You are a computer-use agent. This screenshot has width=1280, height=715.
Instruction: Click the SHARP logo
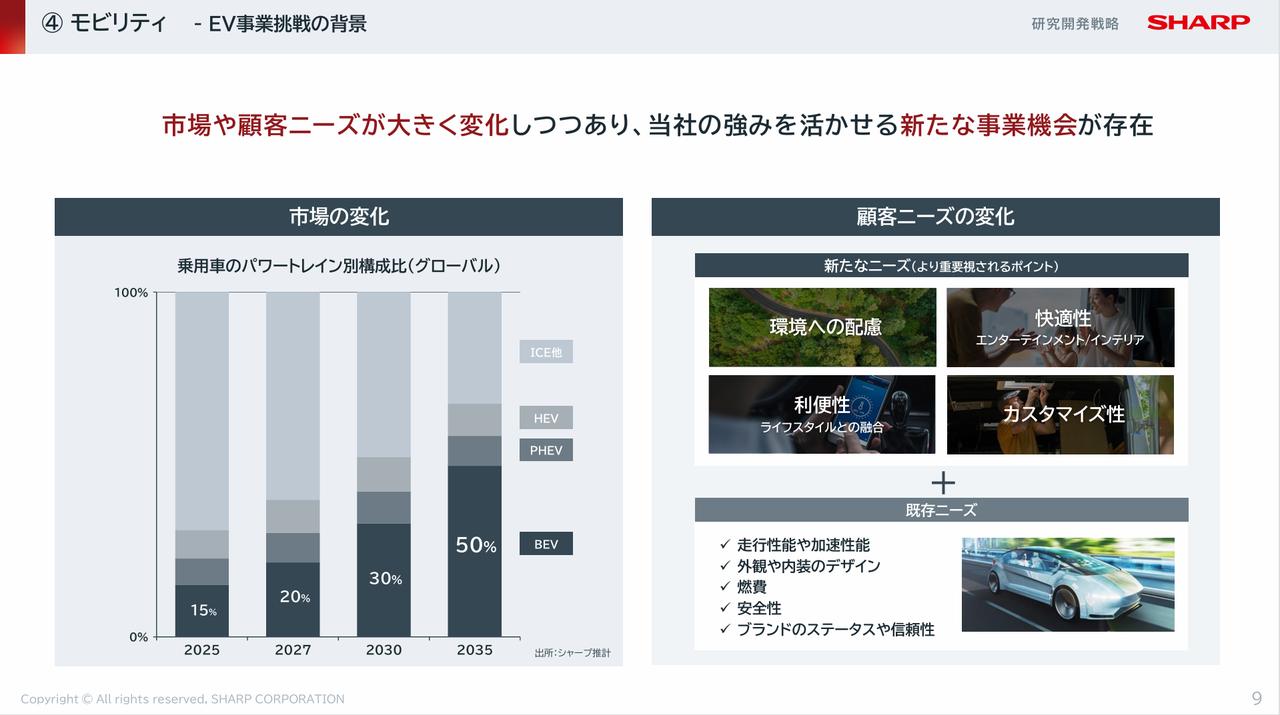pyautogui.click(x=1197, y=22)
